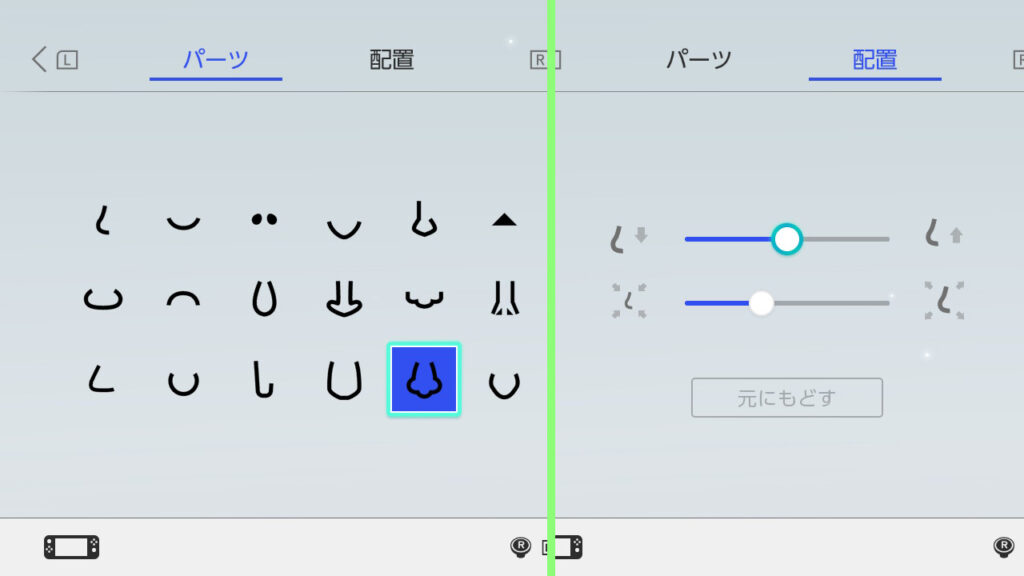
Task: Click the 元にもどす reset button
Action: coord(787,398)
